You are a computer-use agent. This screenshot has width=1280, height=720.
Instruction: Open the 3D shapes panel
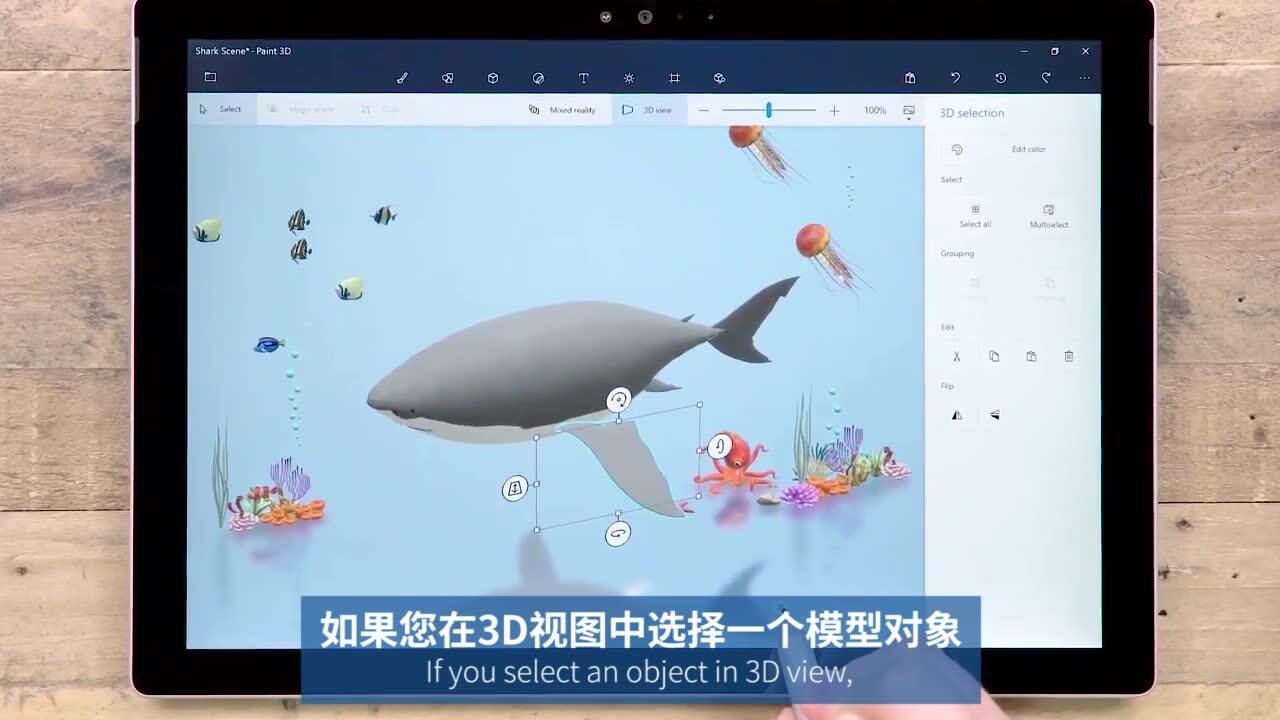[x=493, y=77]
